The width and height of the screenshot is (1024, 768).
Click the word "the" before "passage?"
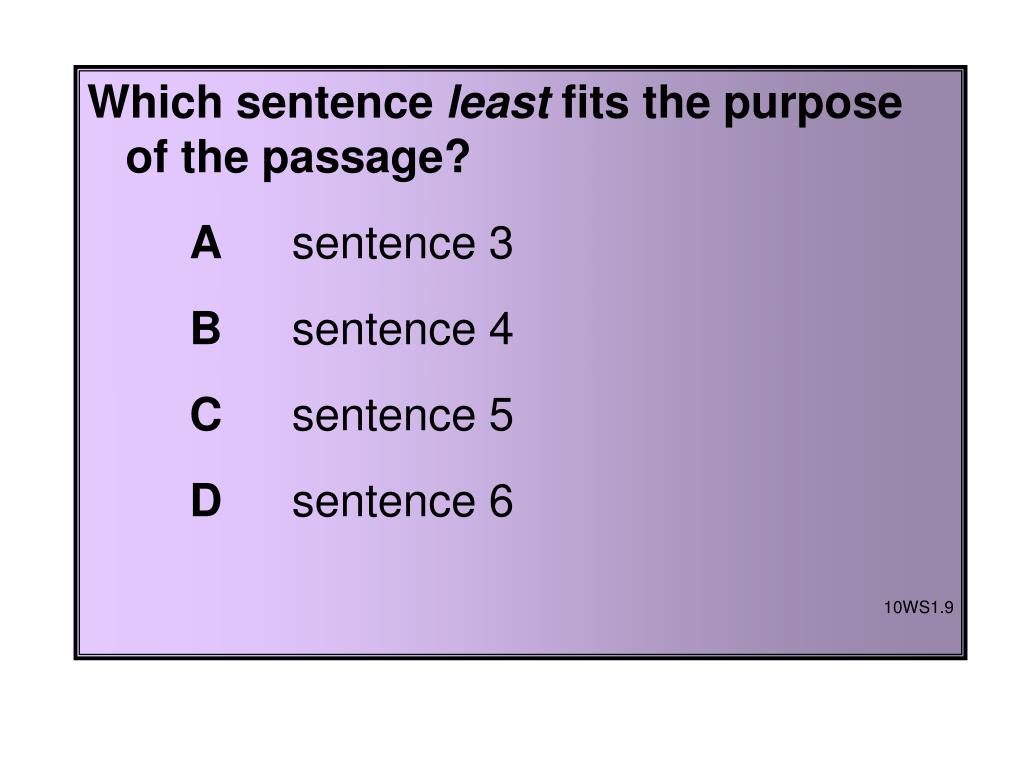[x=214, y=157]
